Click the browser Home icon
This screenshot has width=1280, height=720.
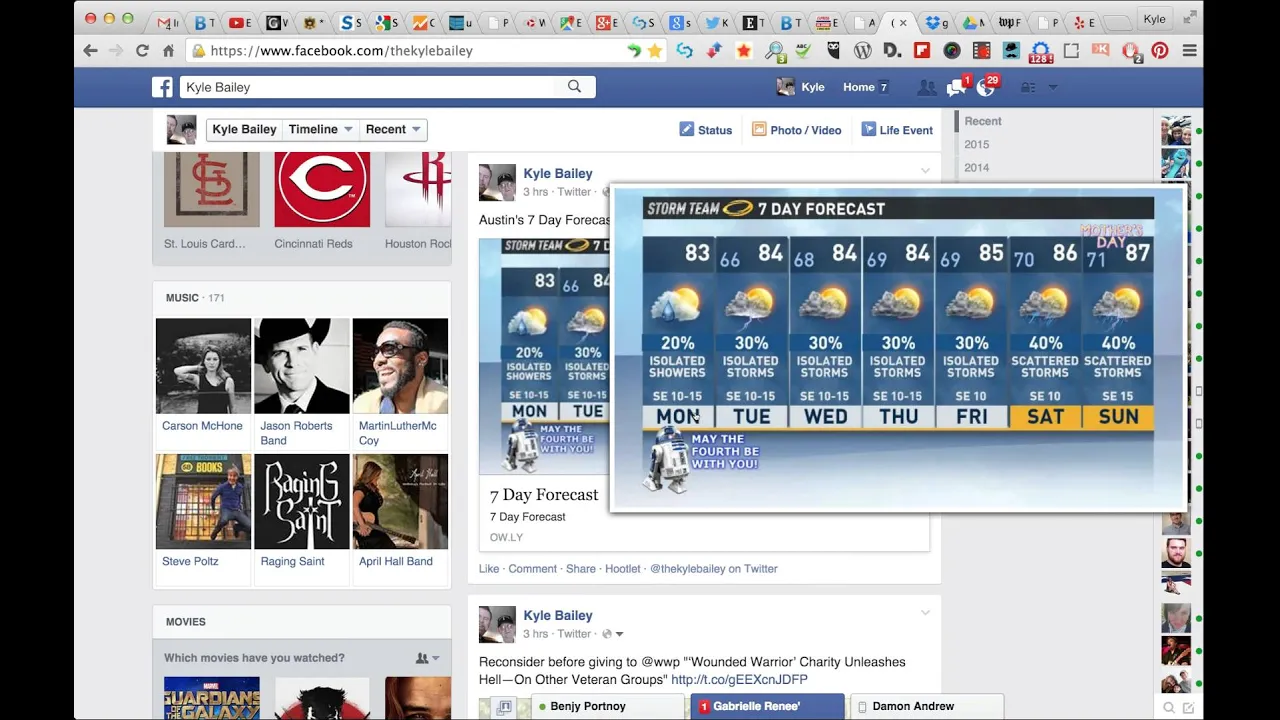168,50
